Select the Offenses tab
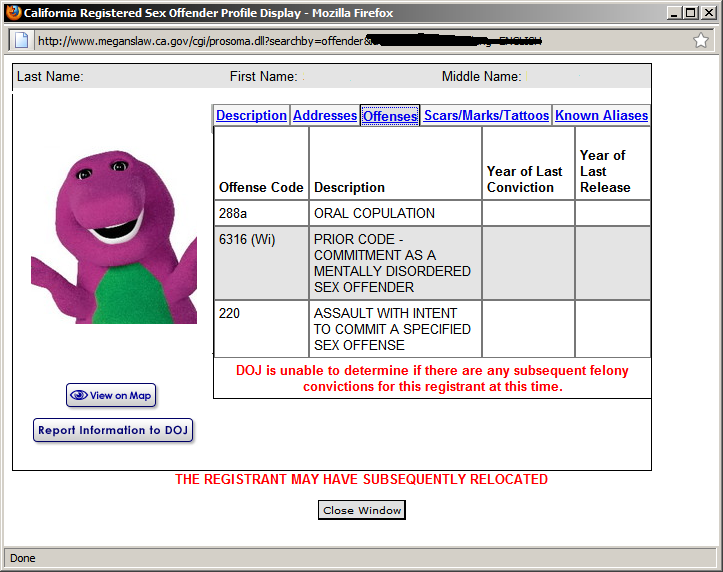This screenshot has height=572, width=723. point(390,116)
